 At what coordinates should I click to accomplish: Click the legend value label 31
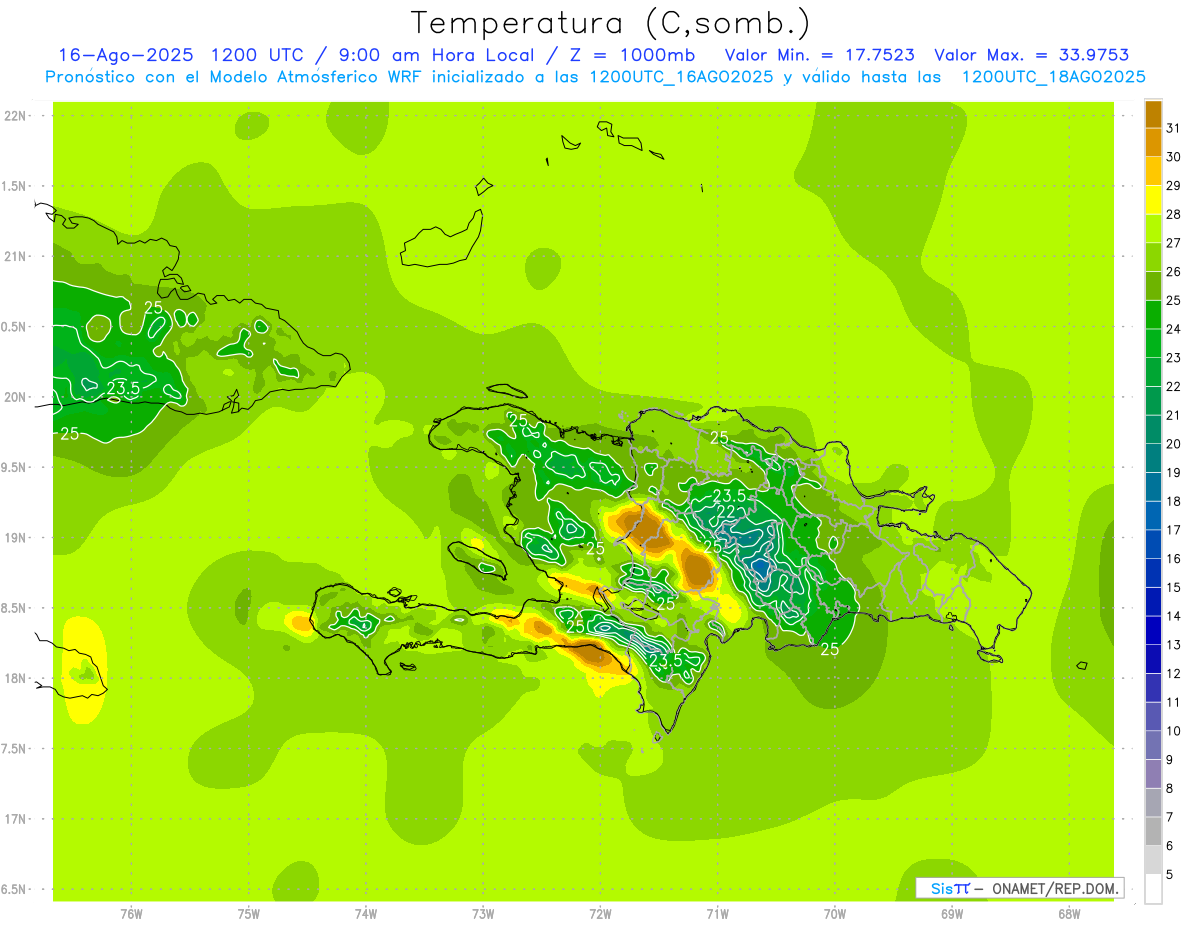(1173, 128)
